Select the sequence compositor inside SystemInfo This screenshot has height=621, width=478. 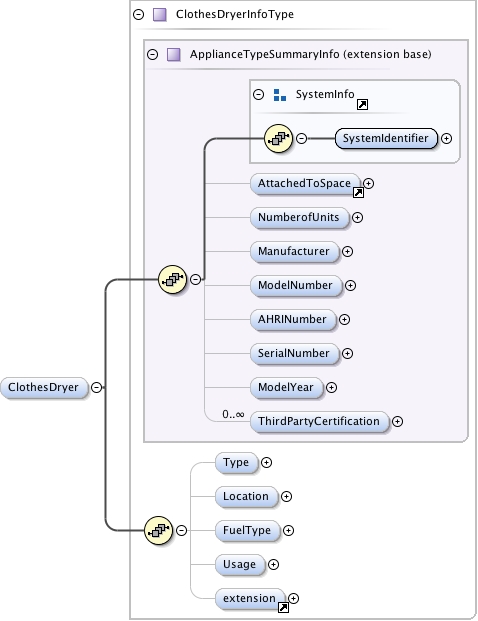point(278,138)
